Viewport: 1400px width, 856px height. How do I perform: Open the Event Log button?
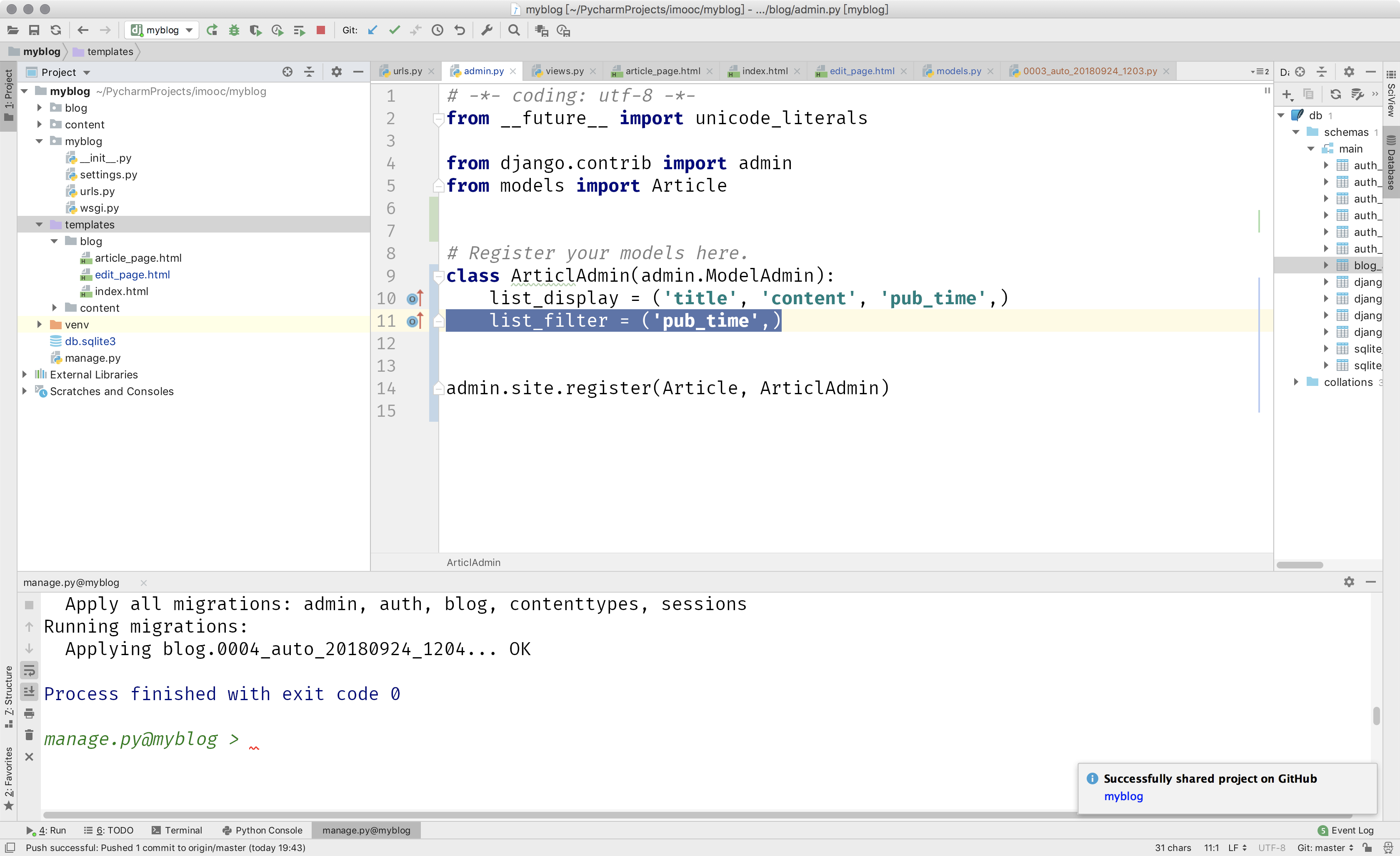pos(1345,830)
